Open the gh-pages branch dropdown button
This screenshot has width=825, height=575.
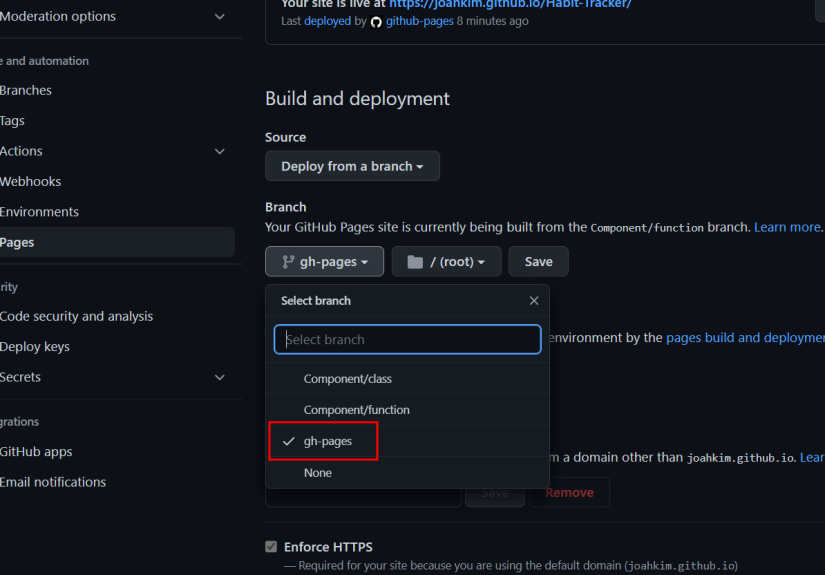pos(324,261)
